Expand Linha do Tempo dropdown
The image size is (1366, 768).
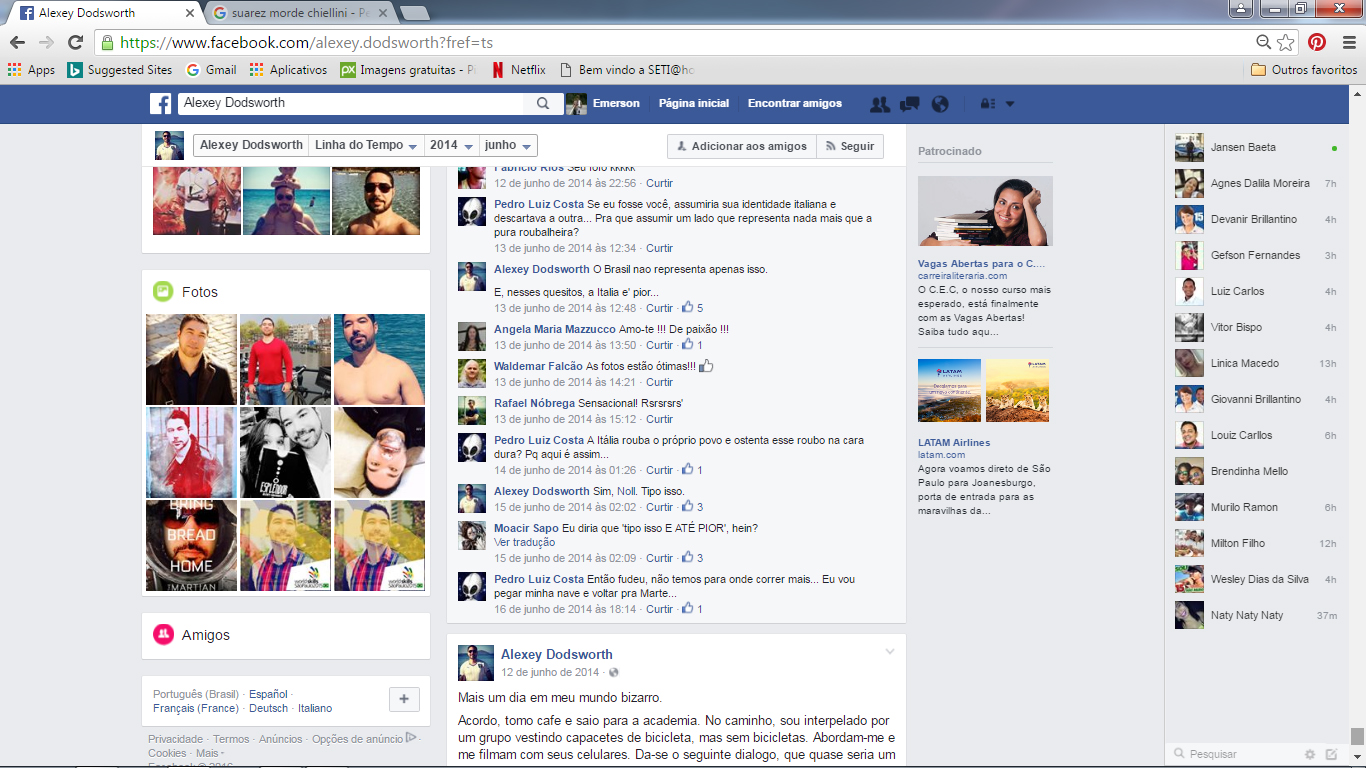366,145
